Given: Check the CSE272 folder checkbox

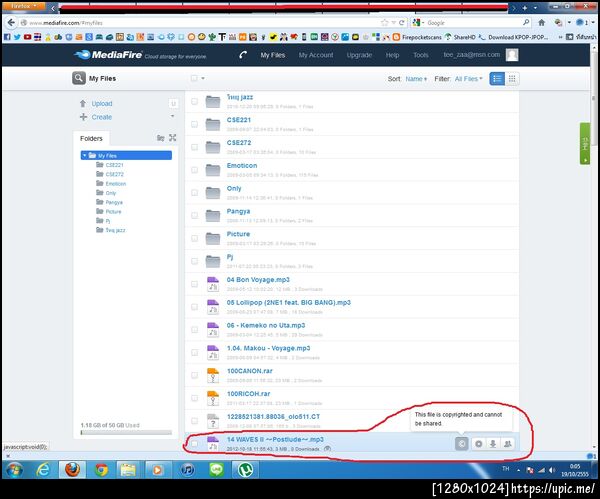Looking at the screenshot, I should point(194,147).
